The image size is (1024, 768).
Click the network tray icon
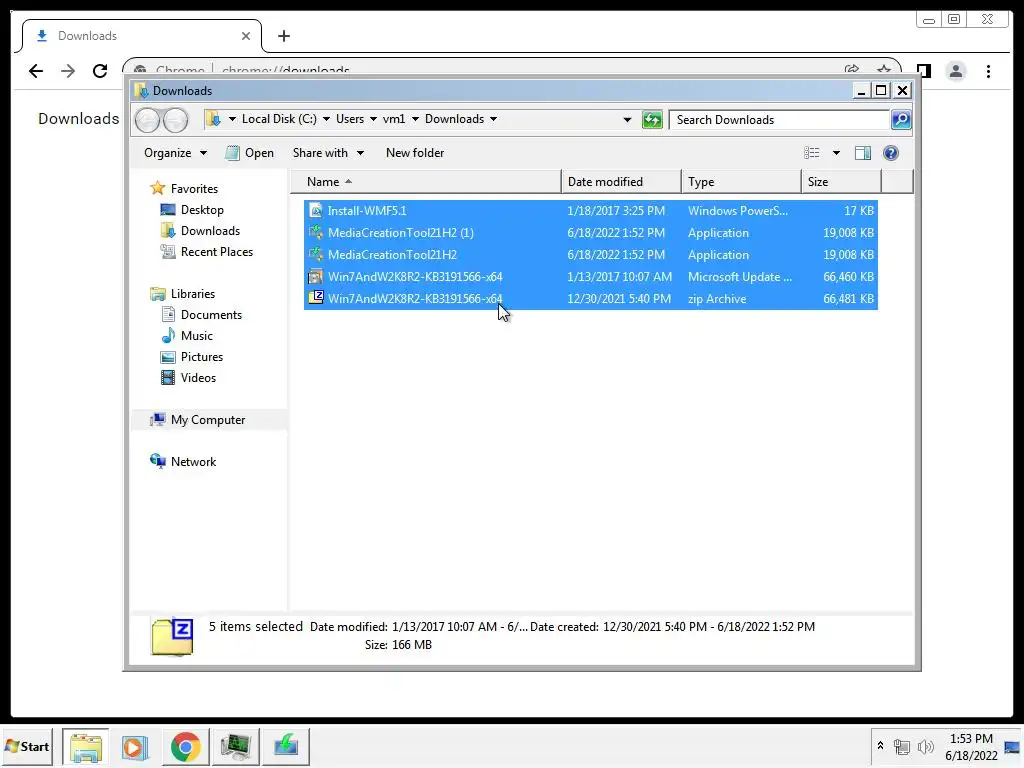[902, 746]
